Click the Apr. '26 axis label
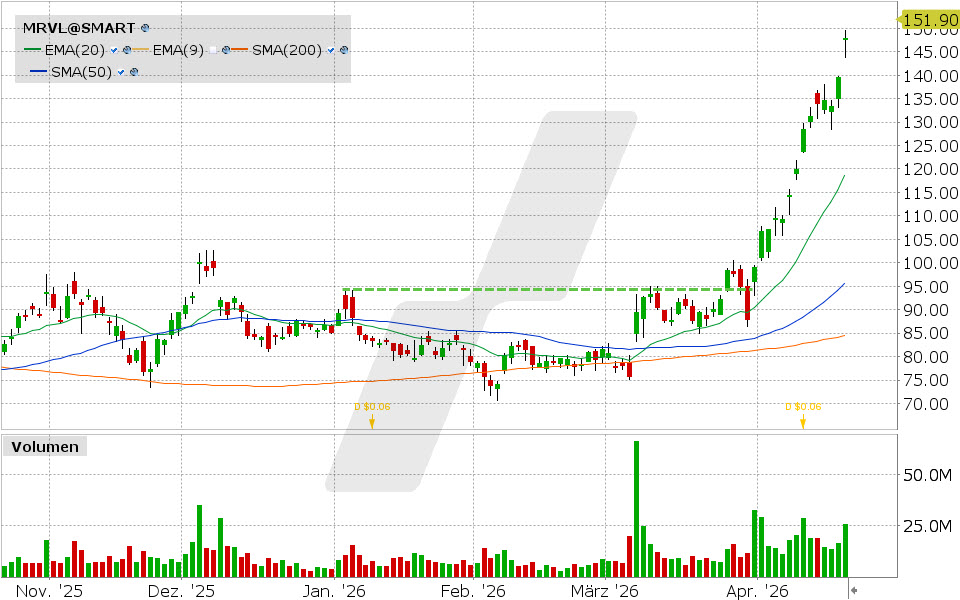Screen dimensions: 960x600 tap(758, 590)
